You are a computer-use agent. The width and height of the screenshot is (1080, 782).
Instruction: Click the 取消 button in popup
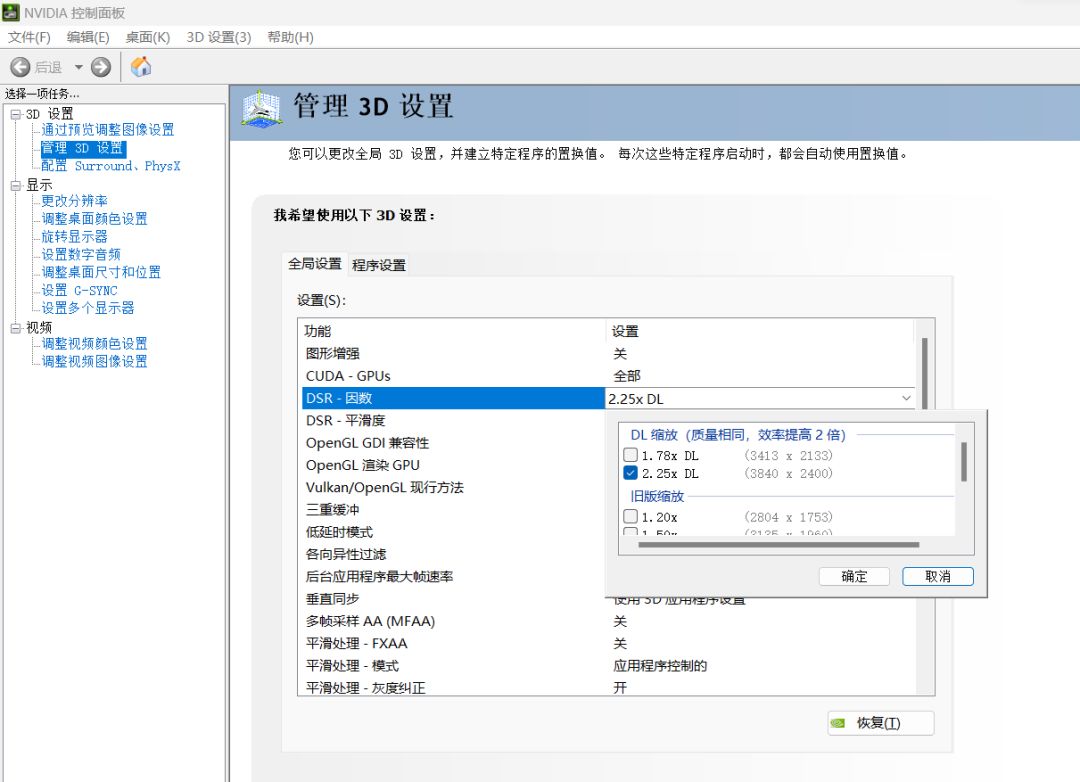tap(937, 576)
